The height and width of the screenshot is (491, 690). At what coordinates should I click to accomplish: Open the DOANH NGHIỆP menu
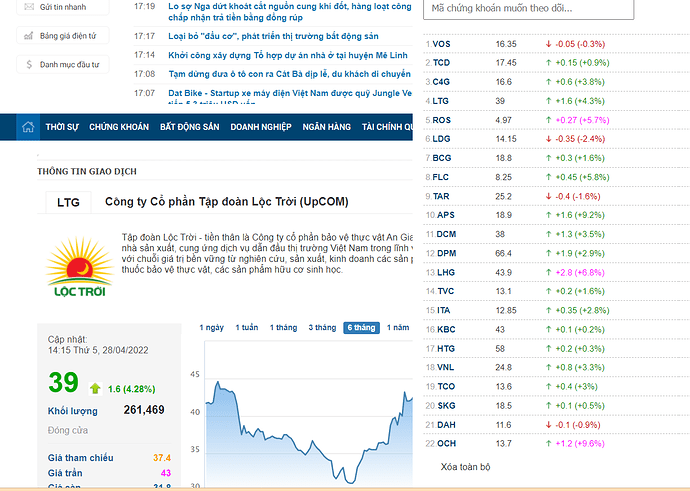pos(261,127)
